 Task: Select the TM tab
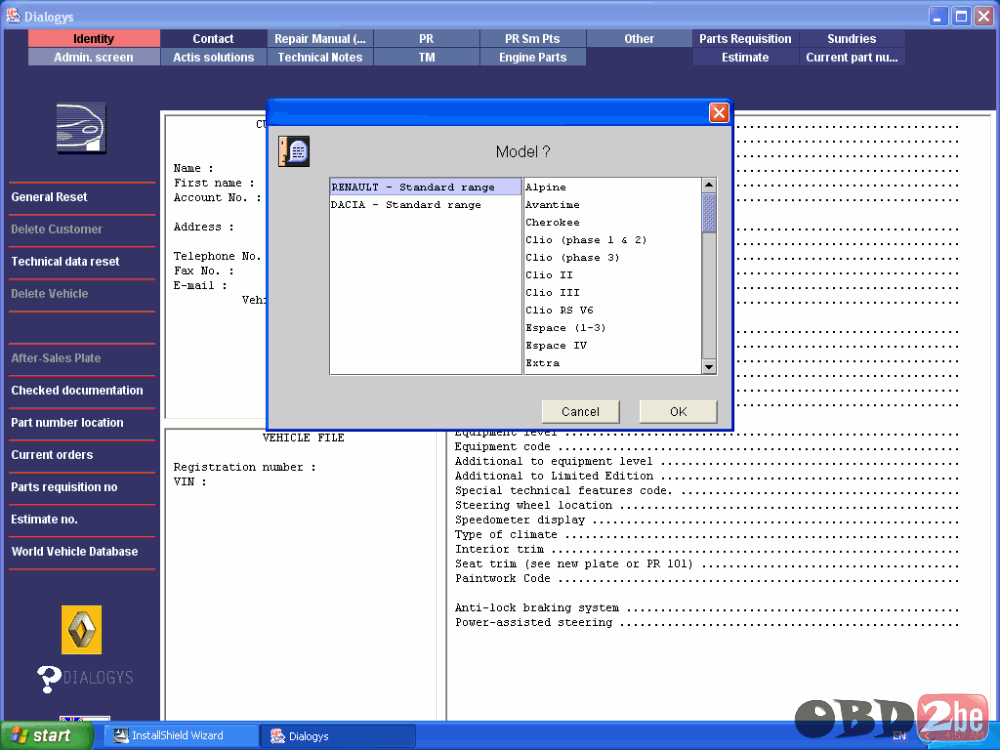click(x=426, y=57)
